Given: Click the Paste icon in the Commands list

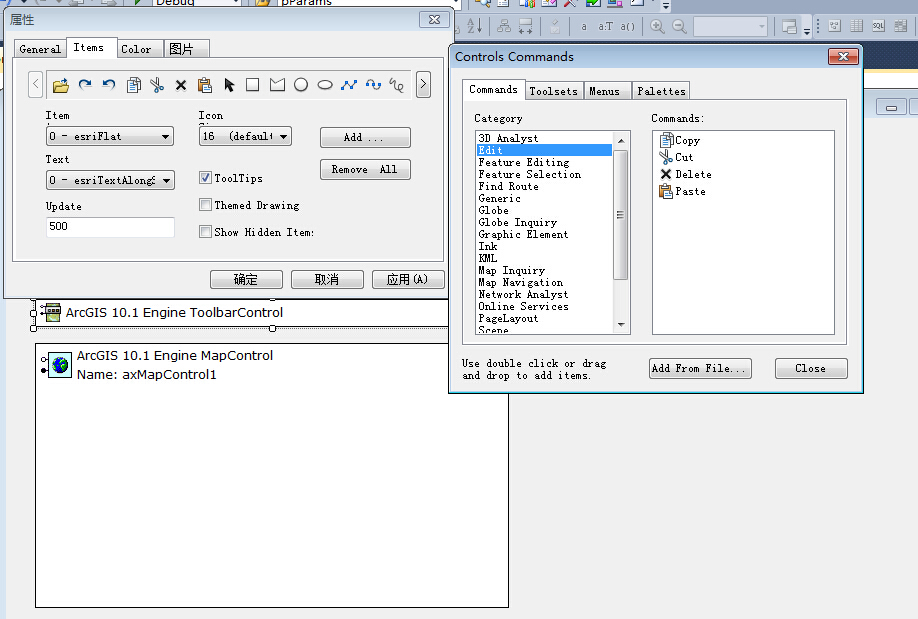Looking at the screenshot, I should click(666, 191).
